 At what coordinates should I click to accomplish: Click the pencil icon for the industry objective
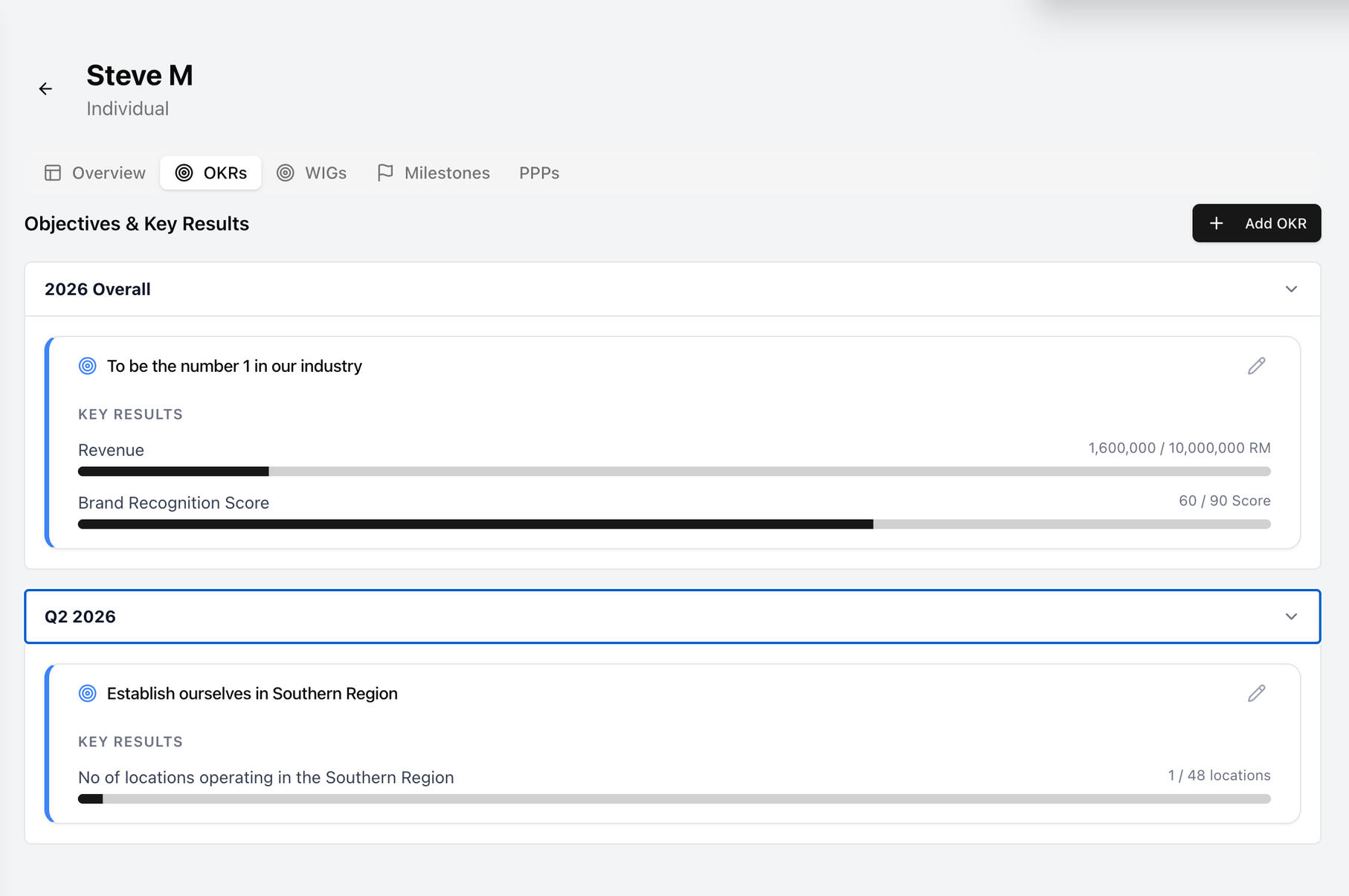[1257, 366]
